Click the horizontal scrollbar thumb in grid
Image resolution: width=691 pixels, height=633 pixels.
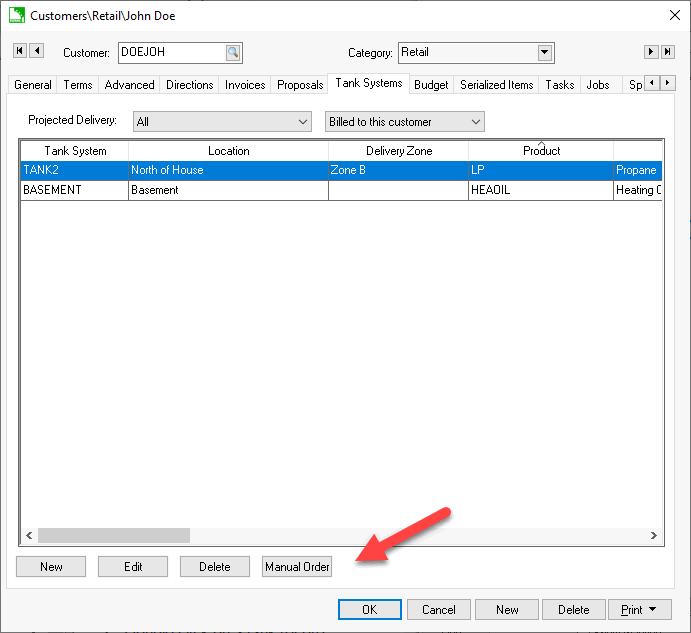113,536
